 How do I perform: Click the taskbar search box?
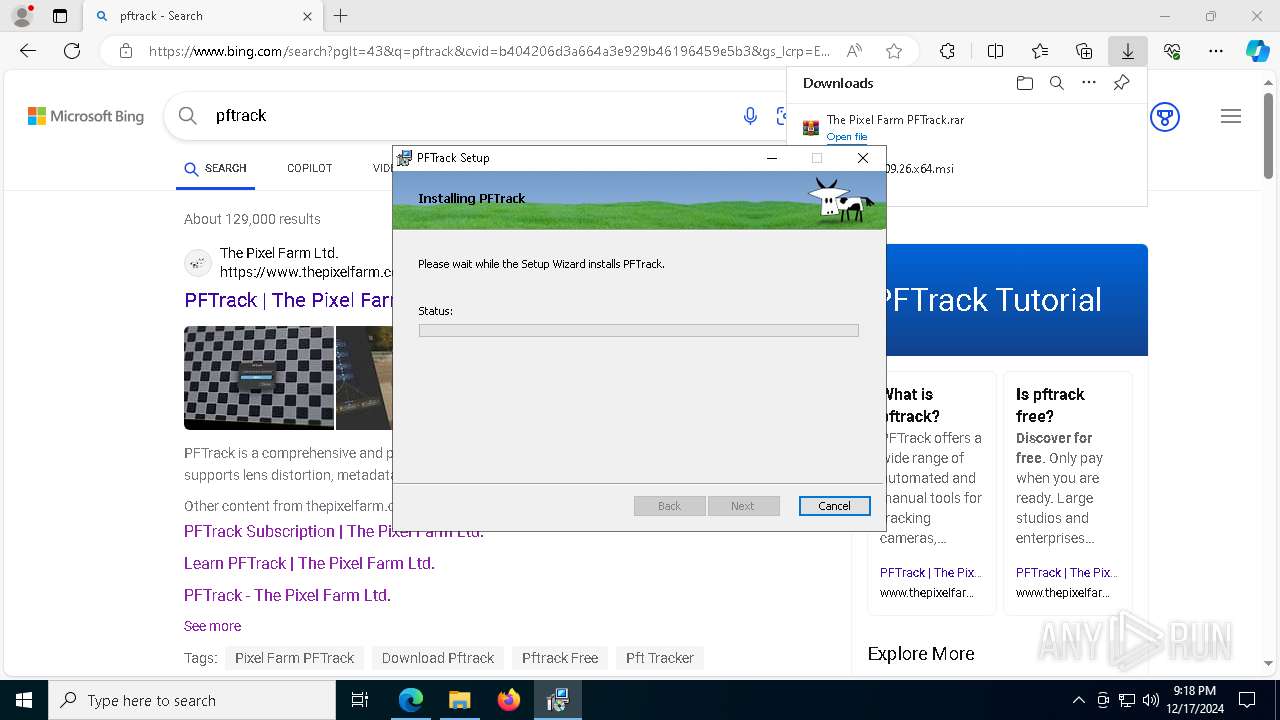192,700
